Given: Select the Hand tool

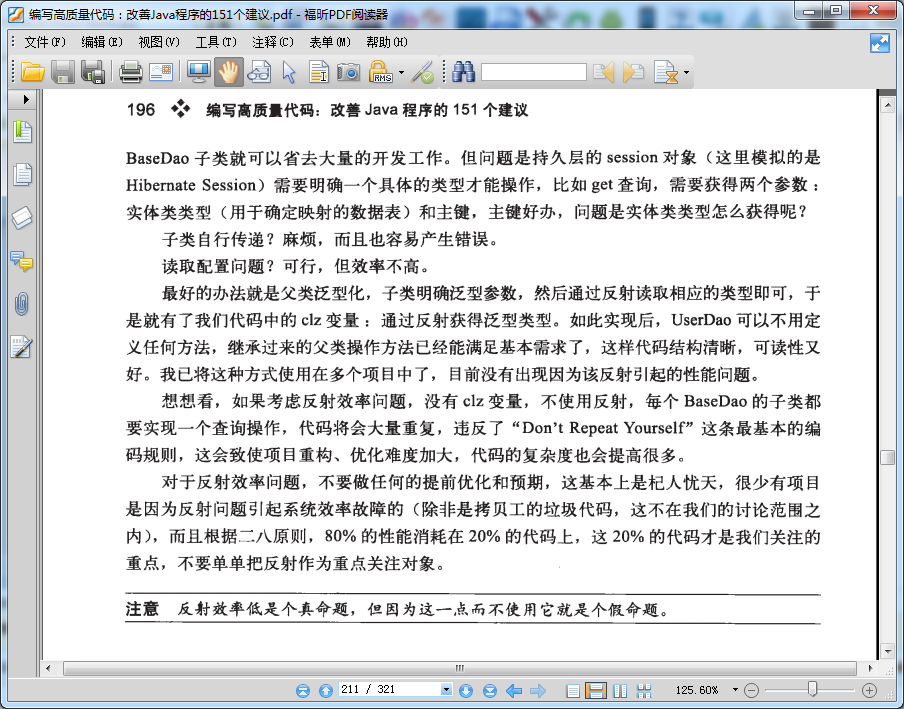Looking at the screenshot, I should pos(228,73).
